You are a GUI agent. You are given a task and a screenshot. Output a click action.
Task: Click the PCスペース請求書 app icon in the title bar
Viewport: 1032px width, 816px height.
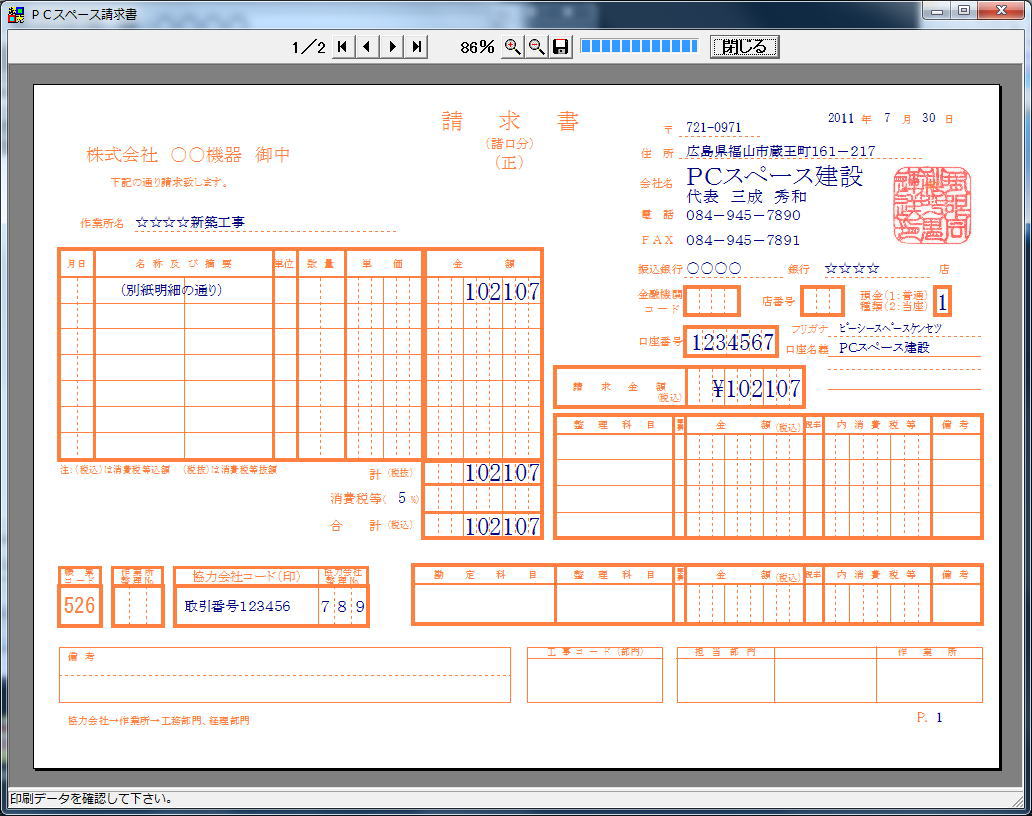[x=16, y=14]
